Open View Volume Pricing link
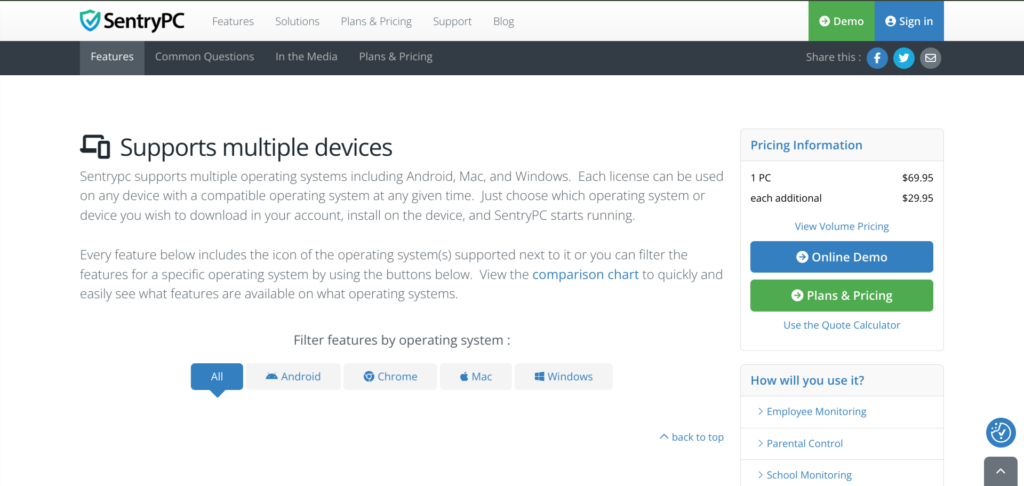 (x=842, y=227)
